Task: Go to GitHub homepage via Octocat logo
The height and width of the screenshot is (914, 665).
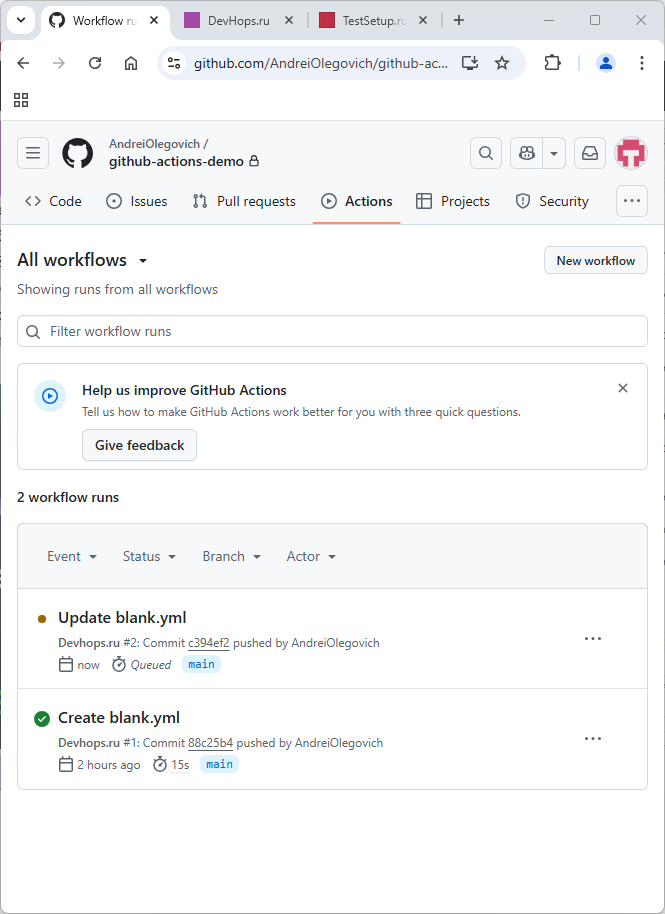Action: tap(78, 153)
